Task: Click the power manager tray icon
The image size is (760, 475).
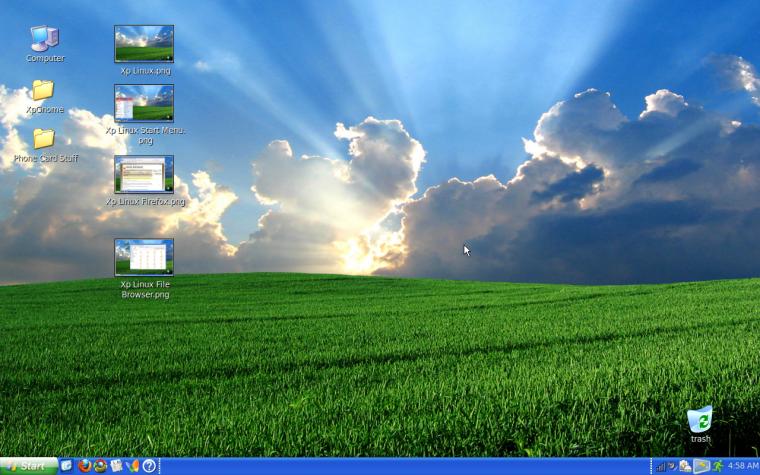Action: [672, 466]
